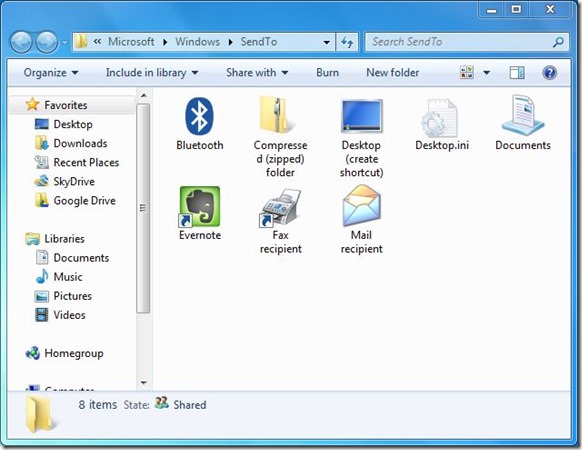Image resolution: width=582 pixels, height=450 pixels.
Task: Expand the arrow after Windows breadcrumb
Action: tap(230, 42)
